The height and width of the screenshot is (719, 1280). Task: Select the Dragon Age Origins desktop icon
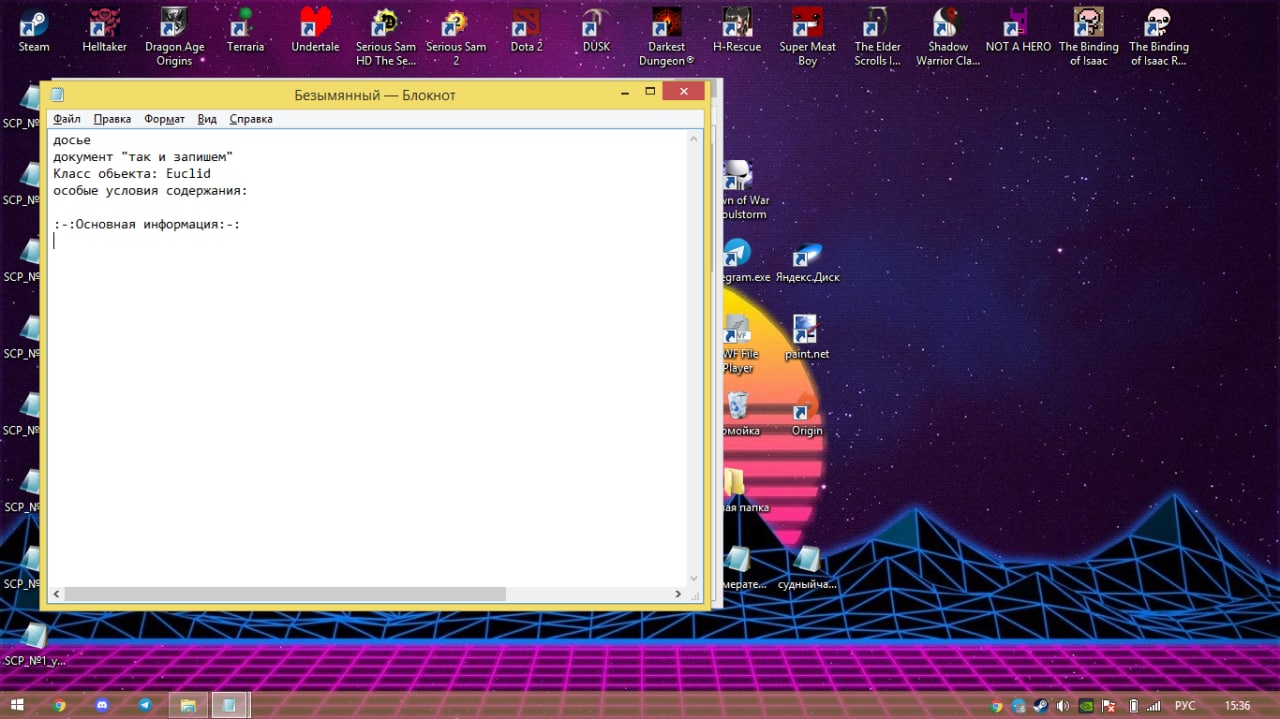174,37
